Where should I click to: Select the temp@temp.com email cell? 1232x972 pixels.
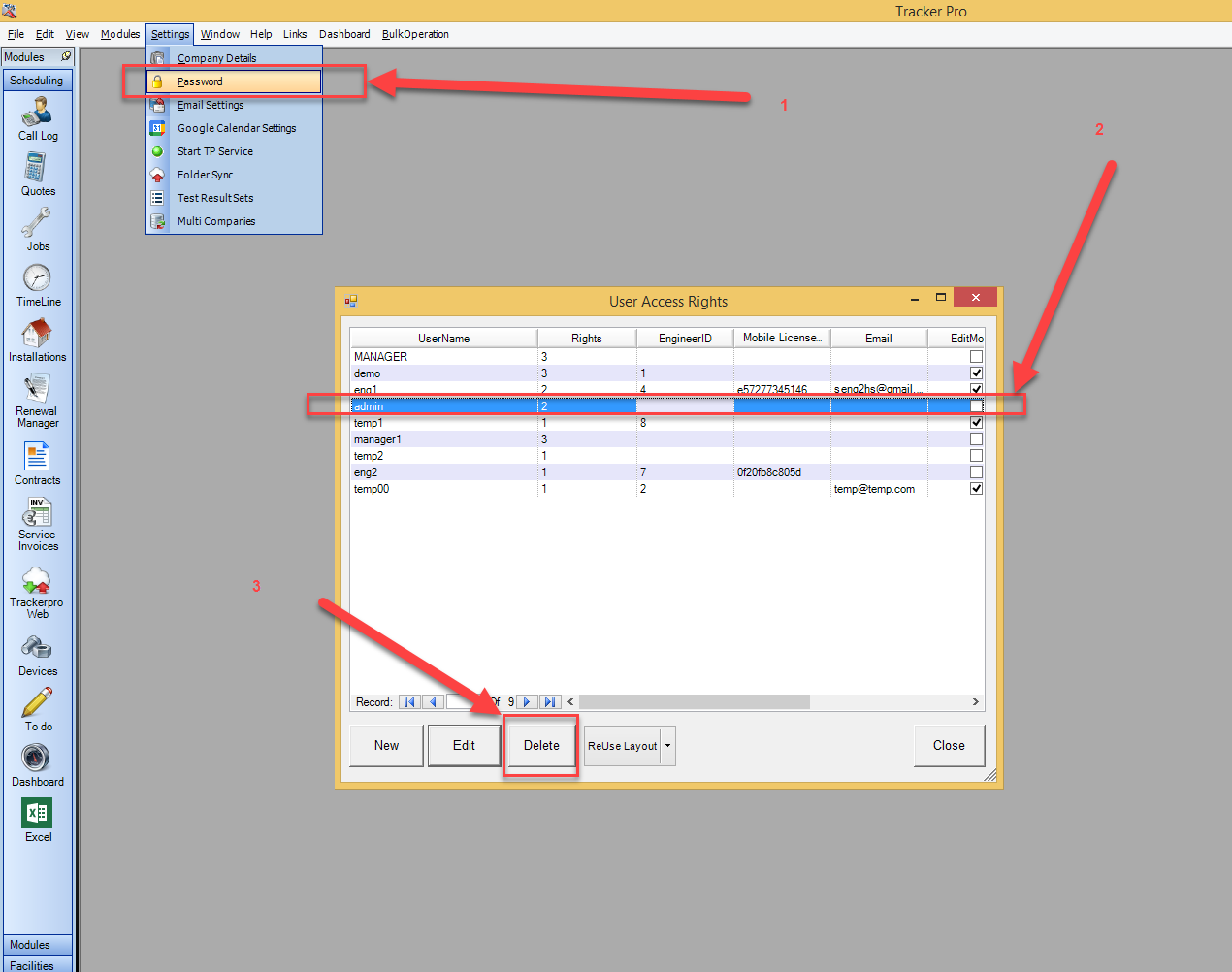coord(878,489)
